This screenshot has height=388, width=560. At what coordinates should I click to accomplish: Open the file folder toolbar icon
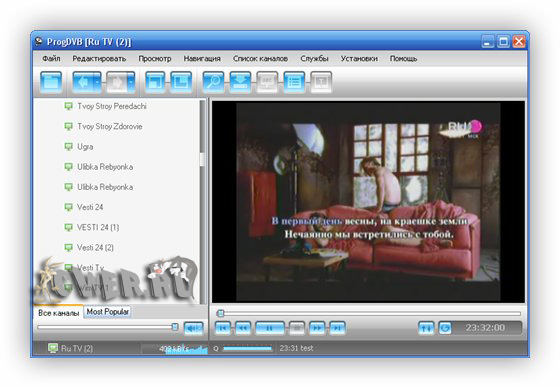(51, 82)
